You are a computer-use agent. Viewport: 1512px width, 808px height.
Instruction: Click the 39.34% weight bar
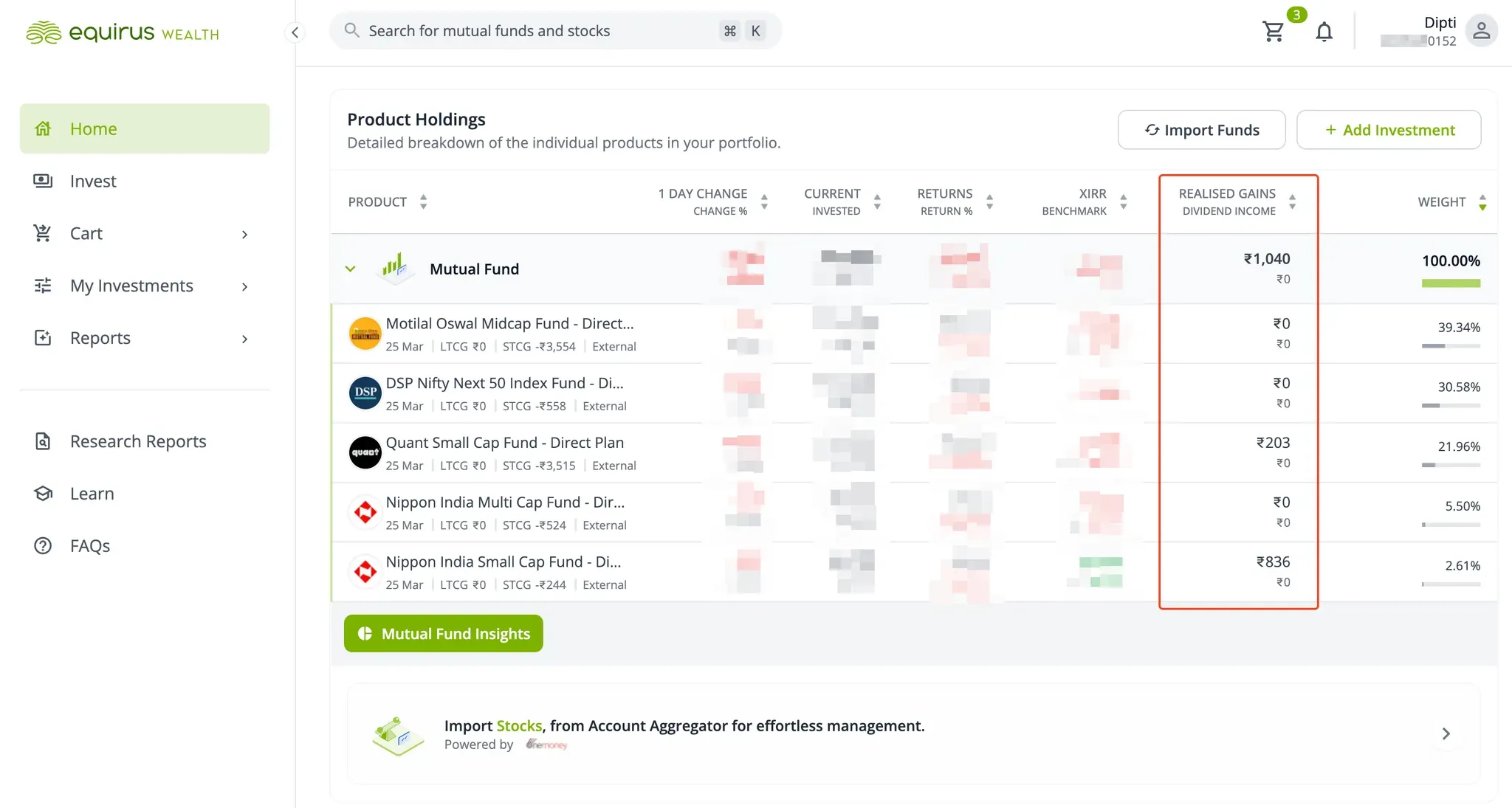[1451, 346]
